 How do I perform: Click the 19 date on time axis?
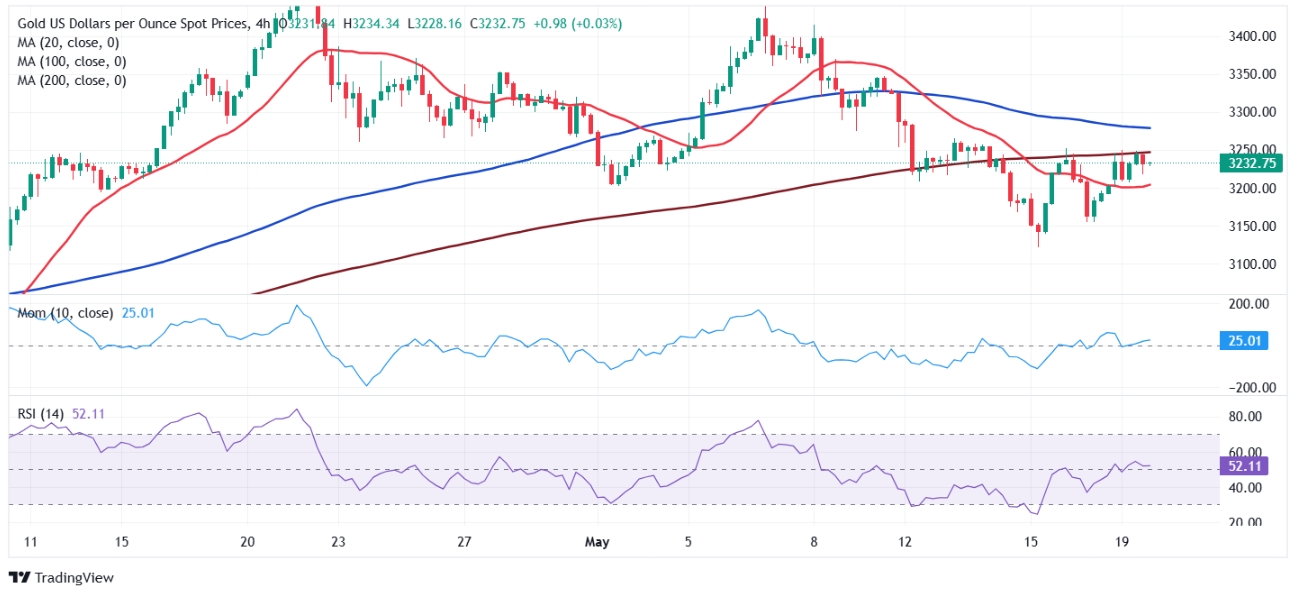click(x=1122, y=541)
